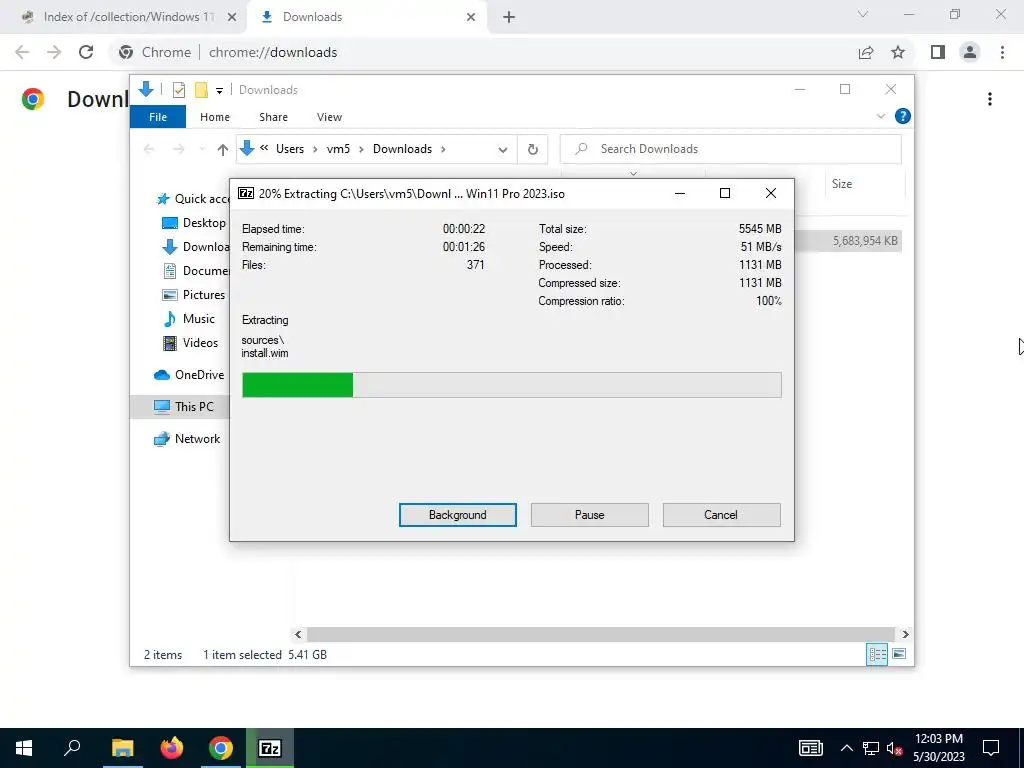1024x768 pixels.
Task: Click Properties icon in quick access toolbar
Action: [x=178, y=90]
